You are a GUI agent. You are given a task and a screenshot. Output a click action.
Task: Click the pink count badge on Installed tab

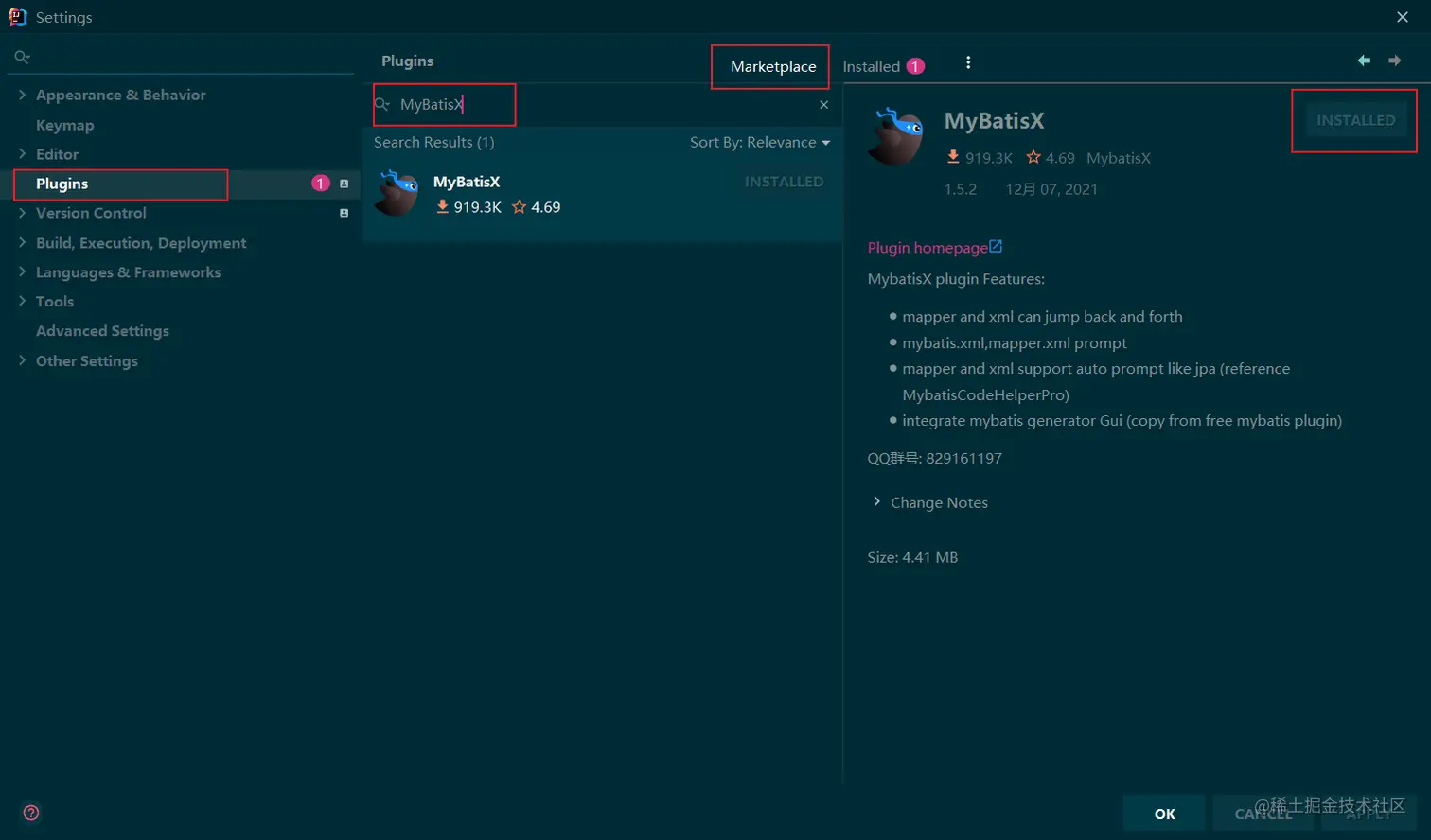[915, 66]
